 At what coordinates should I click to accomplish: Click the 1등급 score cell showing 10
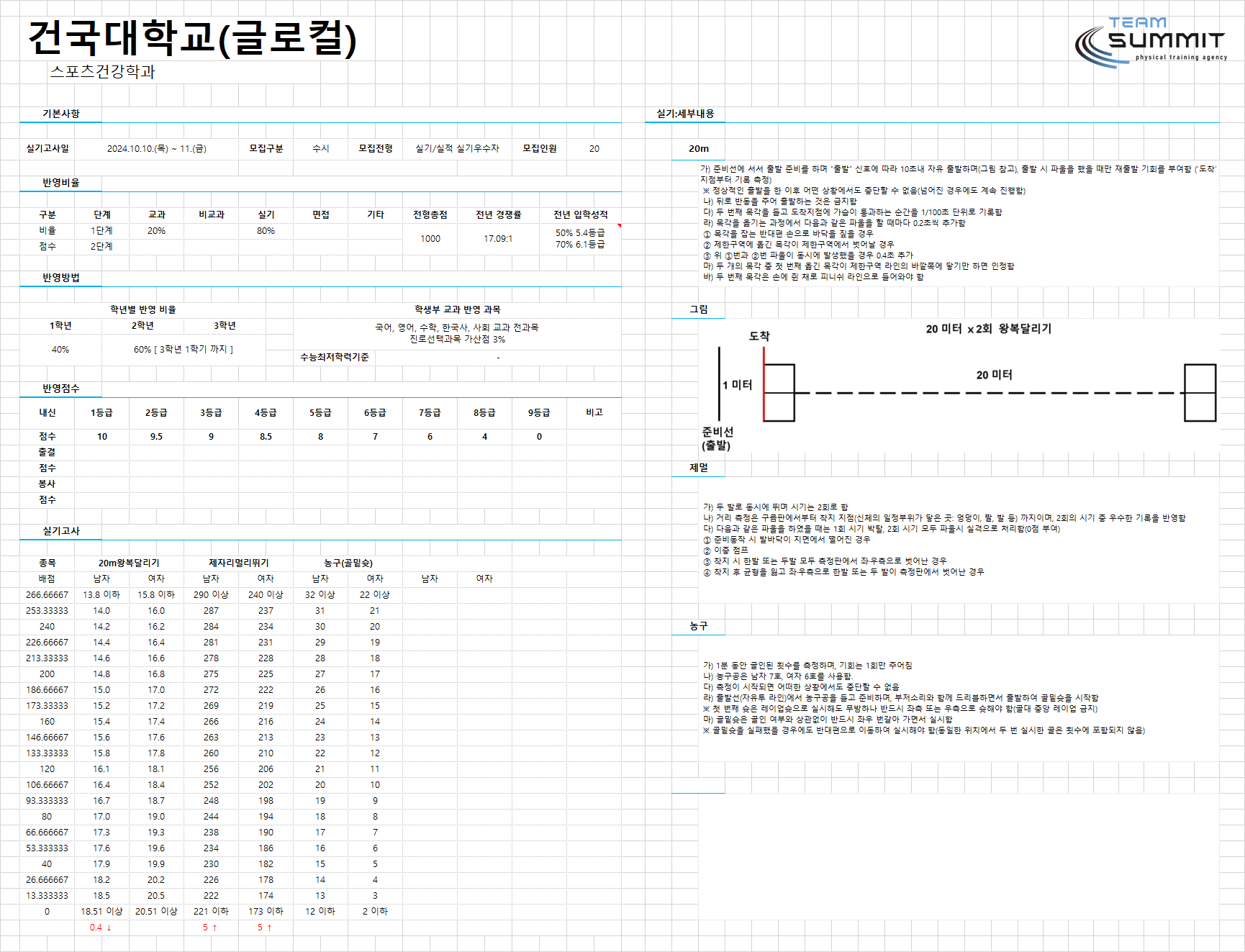102,437
